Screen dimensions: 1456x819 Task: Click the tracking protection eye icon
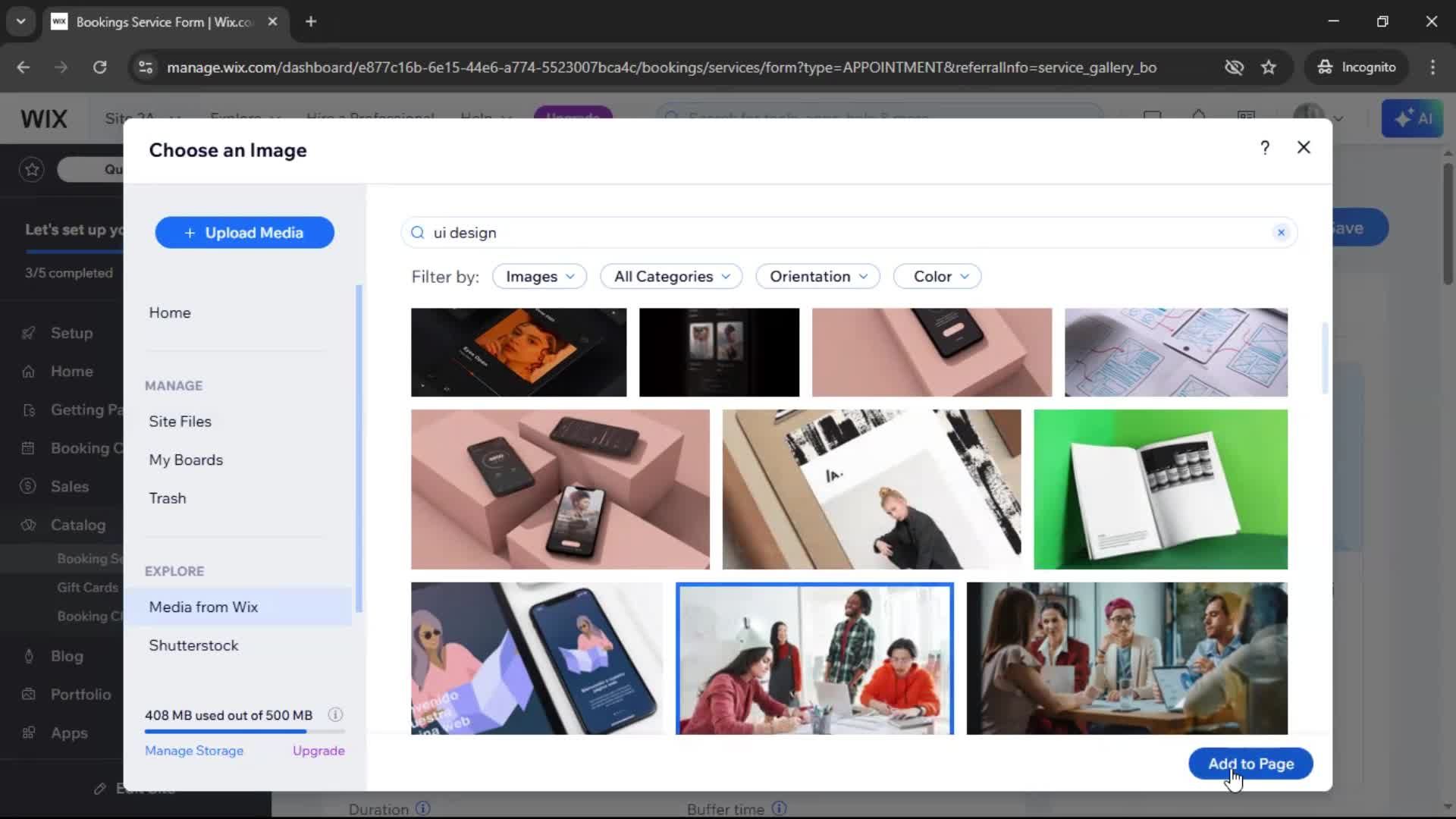(1234, 67)
